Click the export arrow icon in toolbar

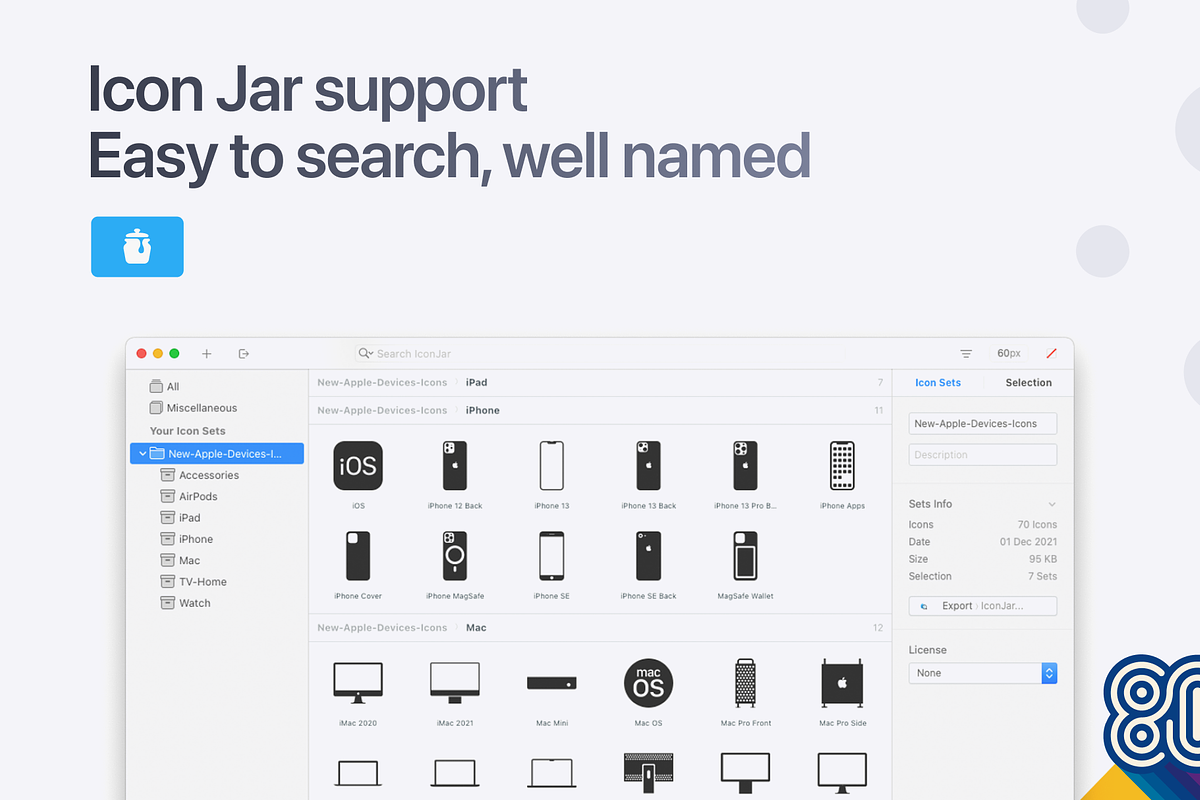click(x=244, y=354)
